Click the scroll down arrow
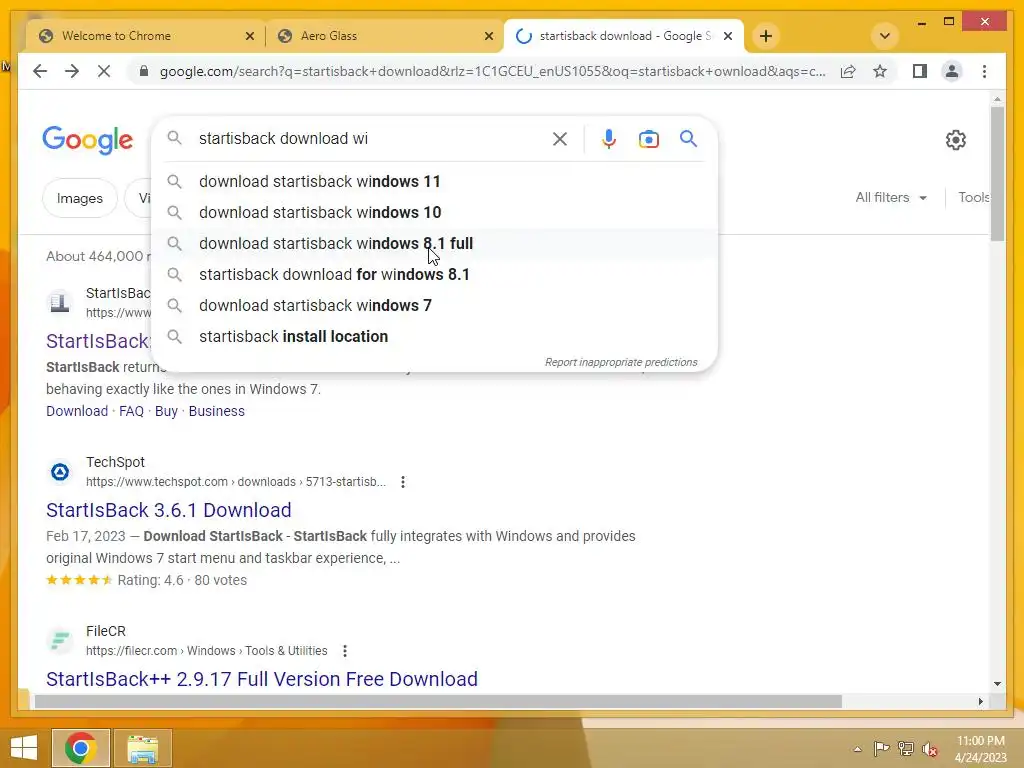 pos(997,684)
